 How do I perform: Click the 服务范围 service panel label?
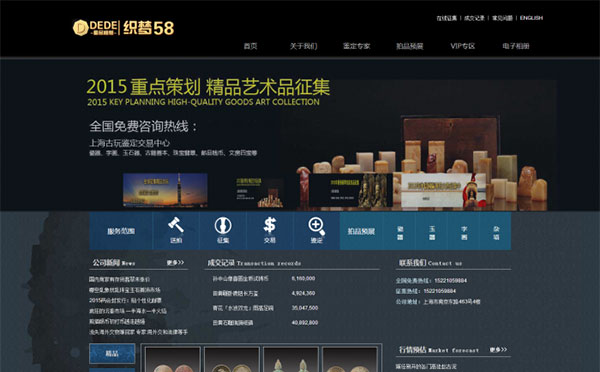[x=121, y=231]
